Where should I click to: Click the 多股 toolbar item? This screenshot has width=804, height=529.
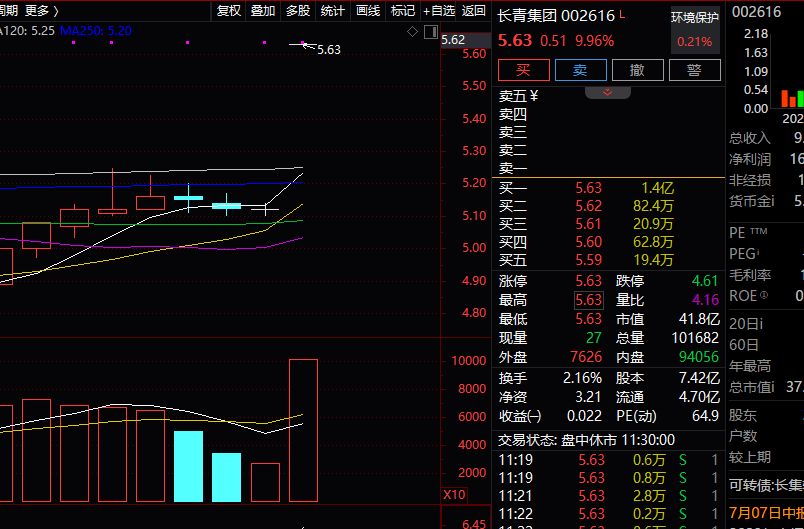pos(298,10)
